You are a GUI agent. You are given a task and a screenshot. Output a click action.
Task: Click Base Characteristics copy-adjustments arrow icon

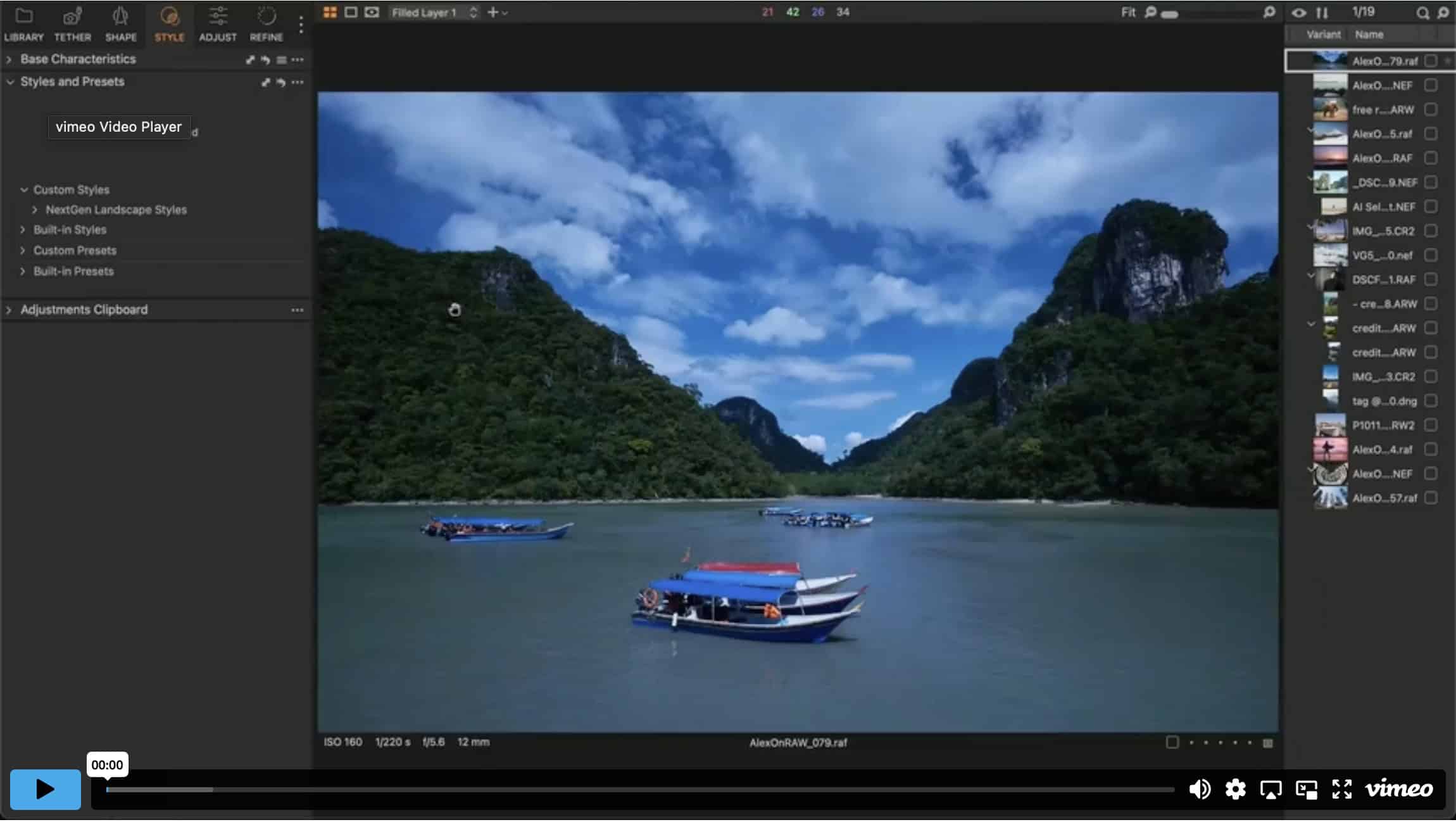tap(250, 60)
